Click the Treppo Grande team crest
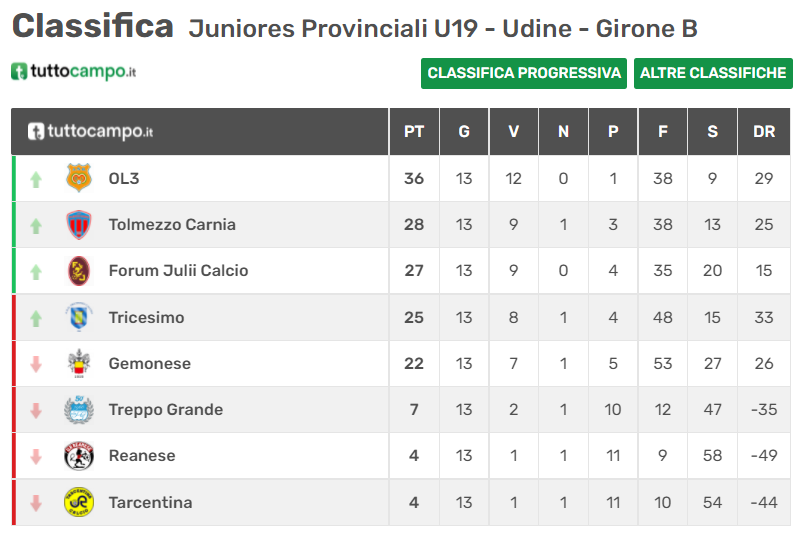 [78, 410]
